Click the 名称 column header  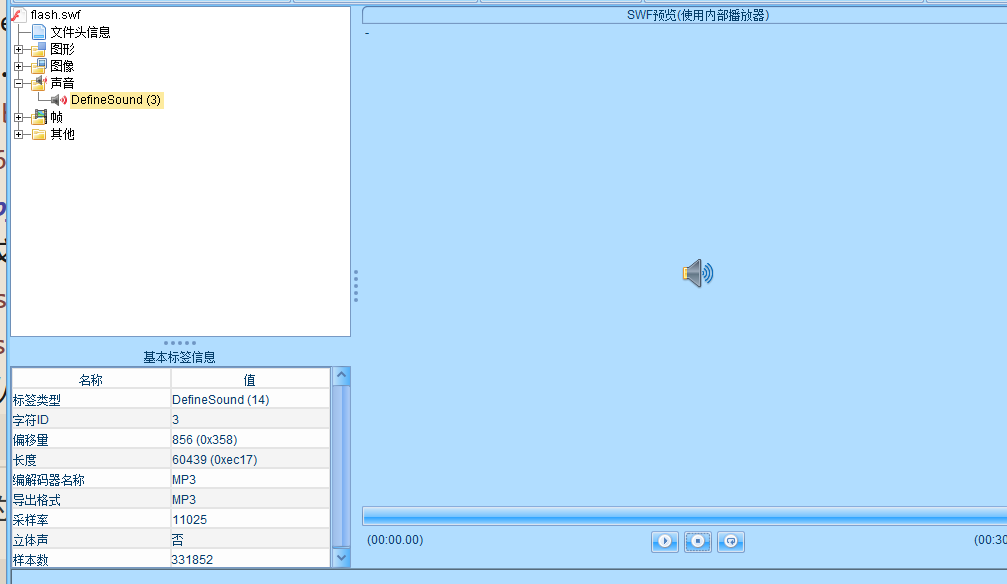point(91,379)
